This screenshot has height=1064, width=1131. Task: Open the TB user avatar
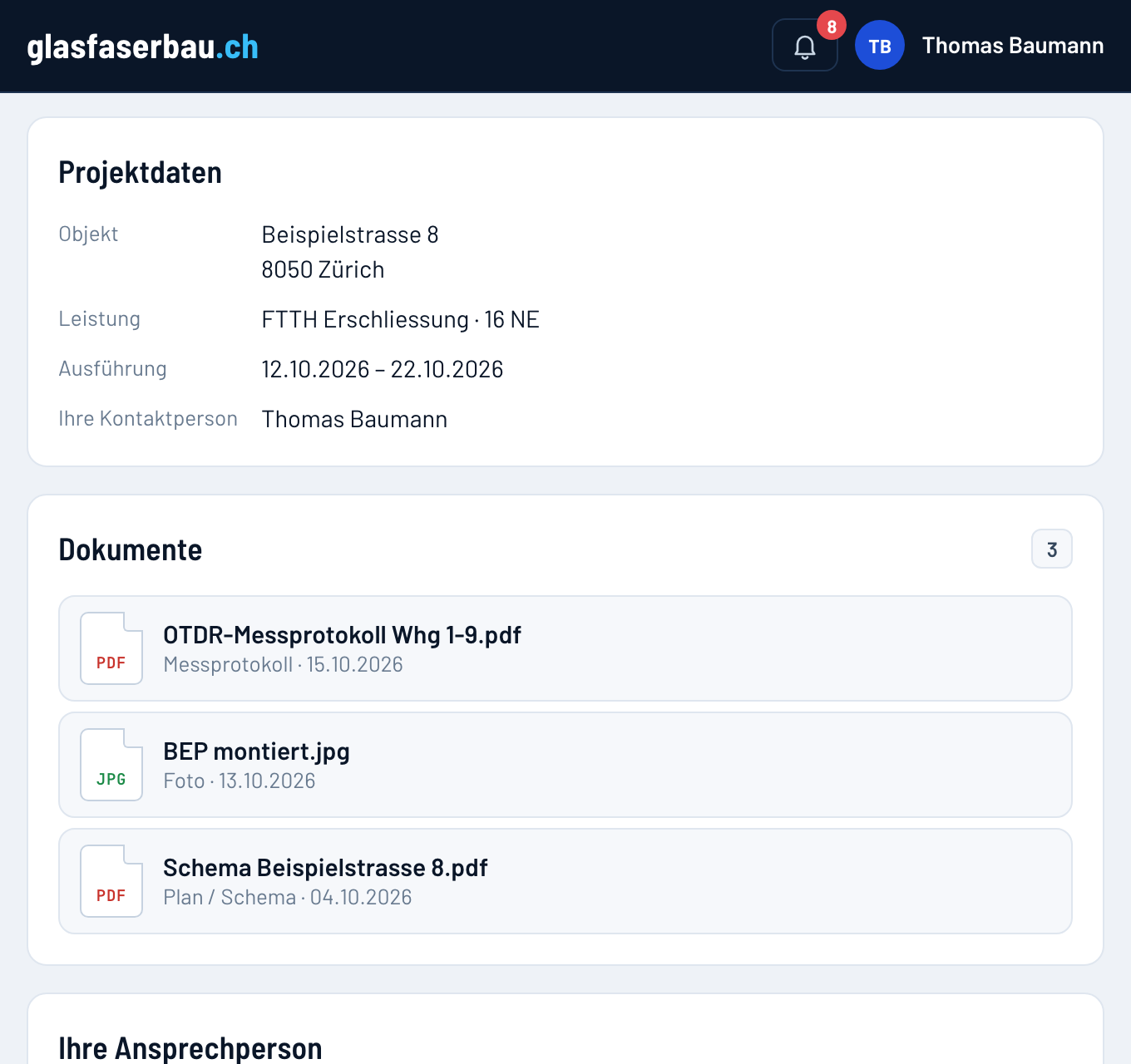[880, 45]
